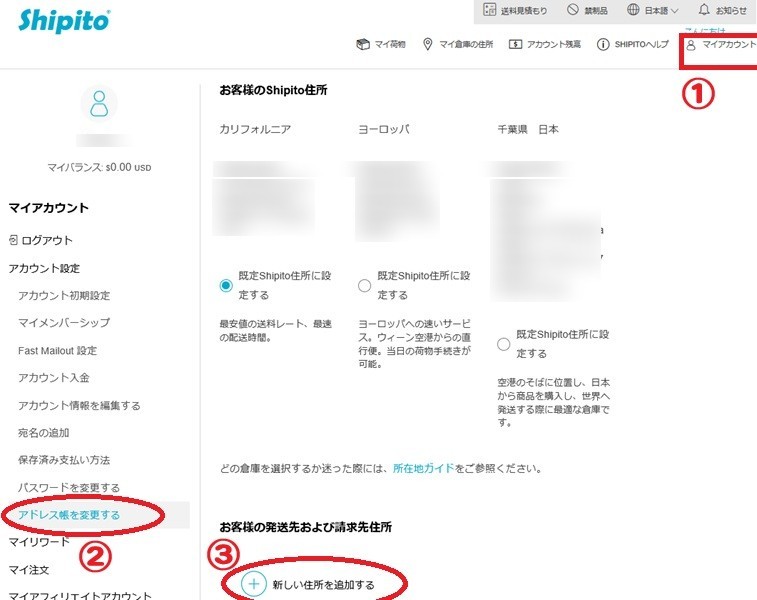Open the マイアカウント menu in header
This screenshot has width=757, height=600.
pos(722,44)
